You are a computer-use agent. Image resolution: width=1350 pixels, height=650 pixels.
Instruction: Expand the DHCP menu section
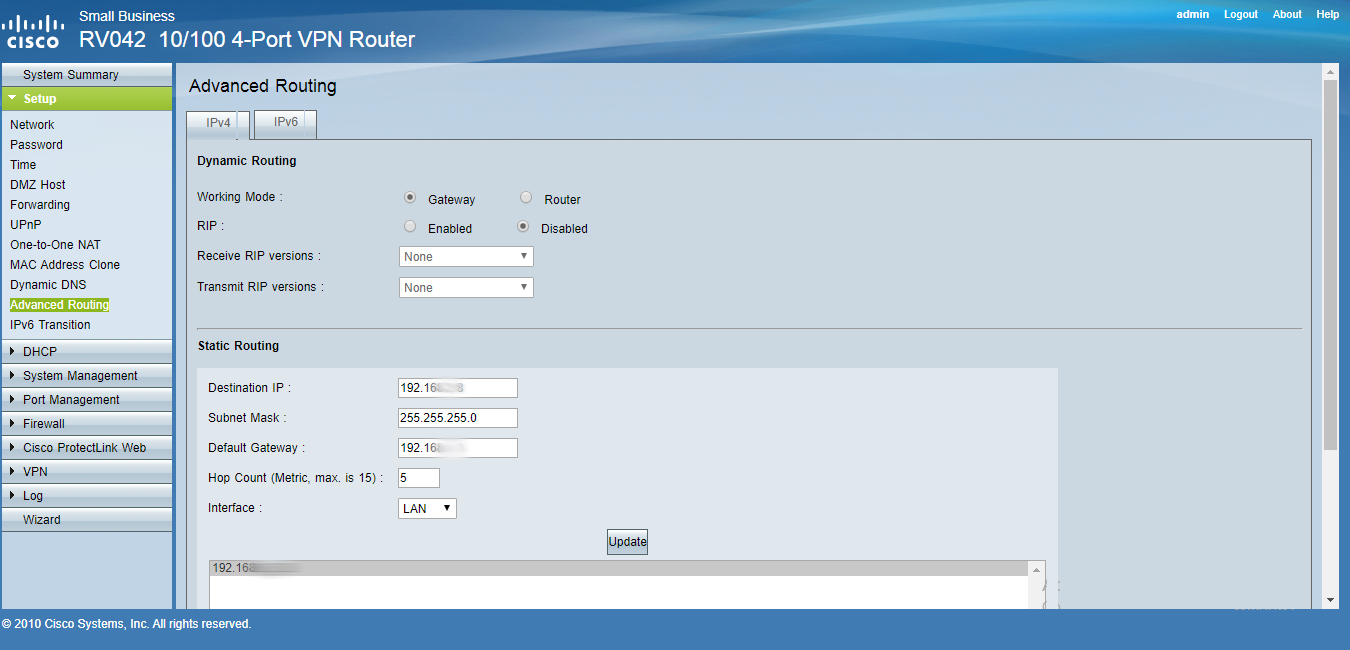tap(40, 352)
